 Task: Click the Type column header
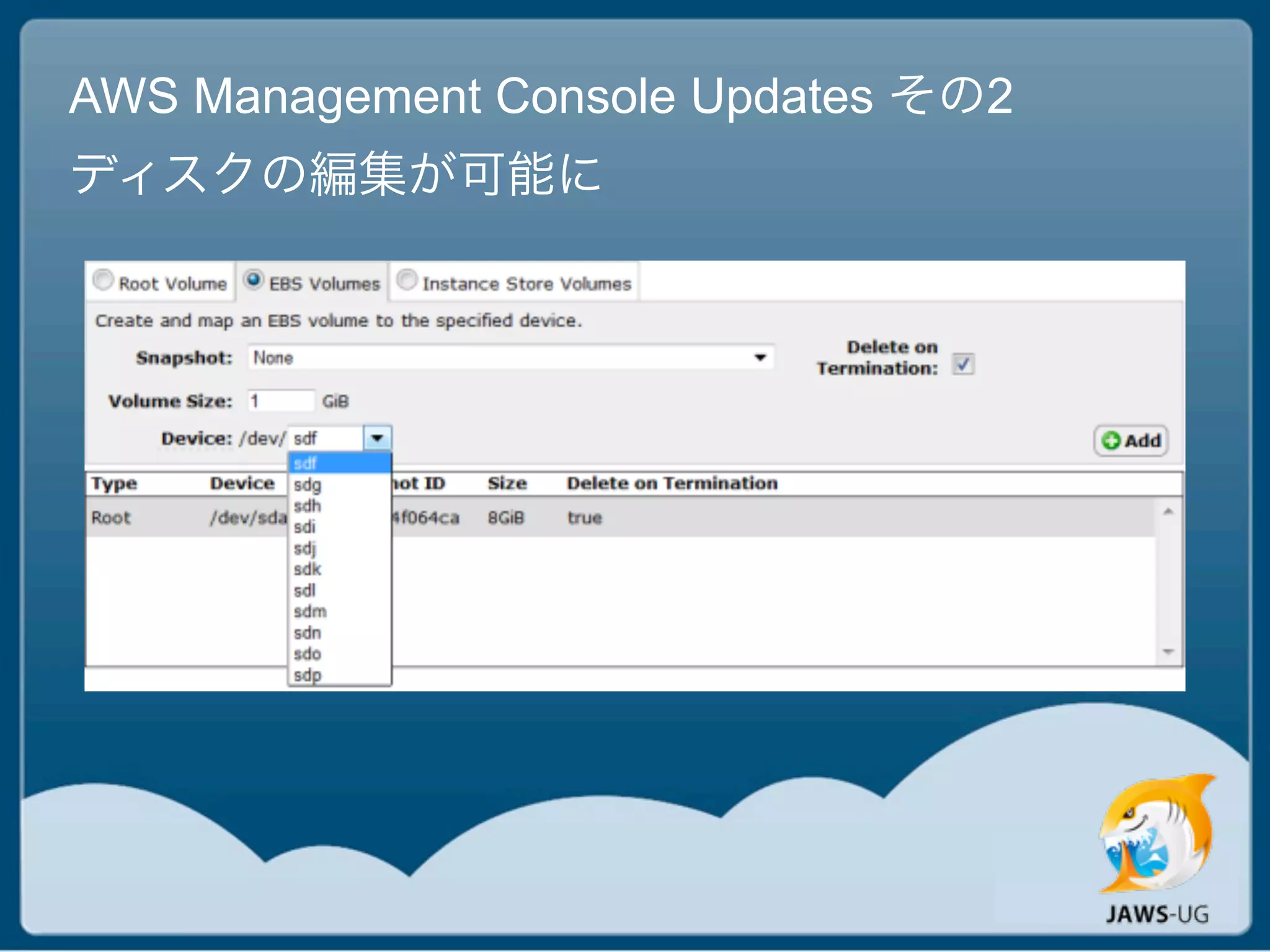[x=114, y=483]
